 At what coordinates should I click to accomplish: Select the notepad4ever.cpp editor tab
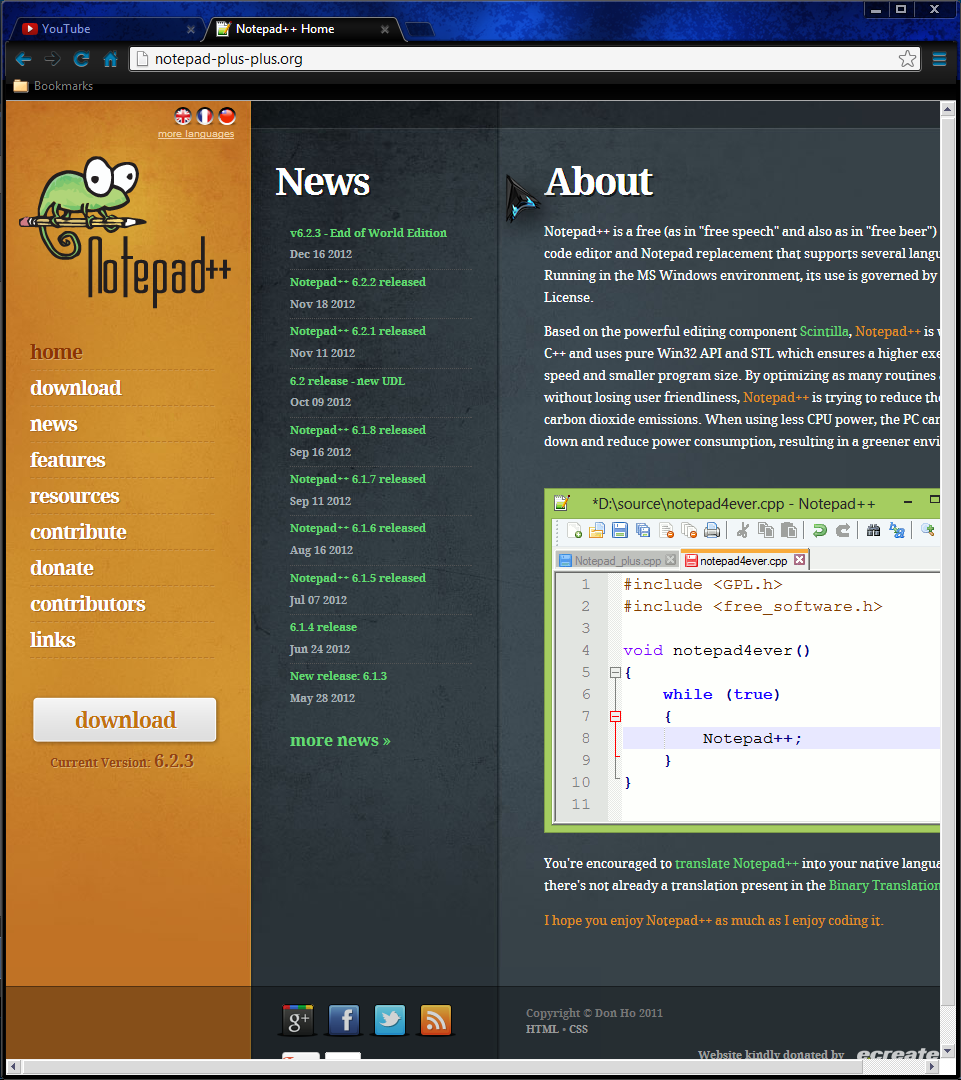pyautogui.click(x=744, y=561)
